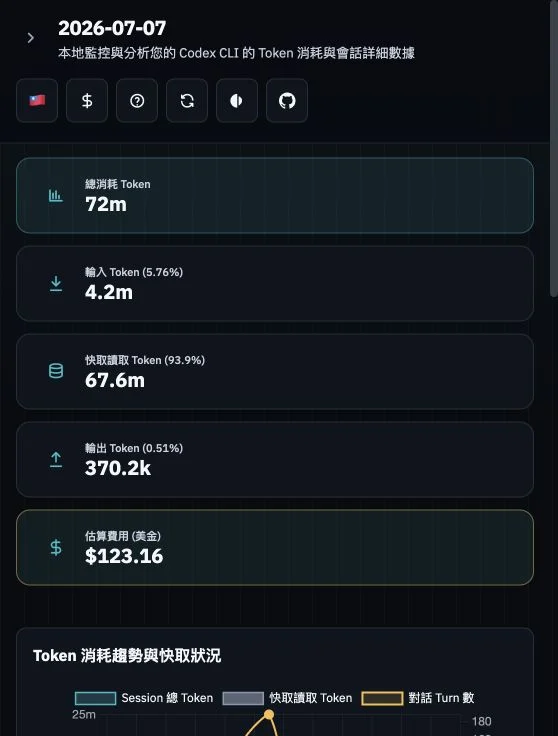Expand the sidebar chevron beside the date
Screen dimensions: 558x736
coord(31,38)
